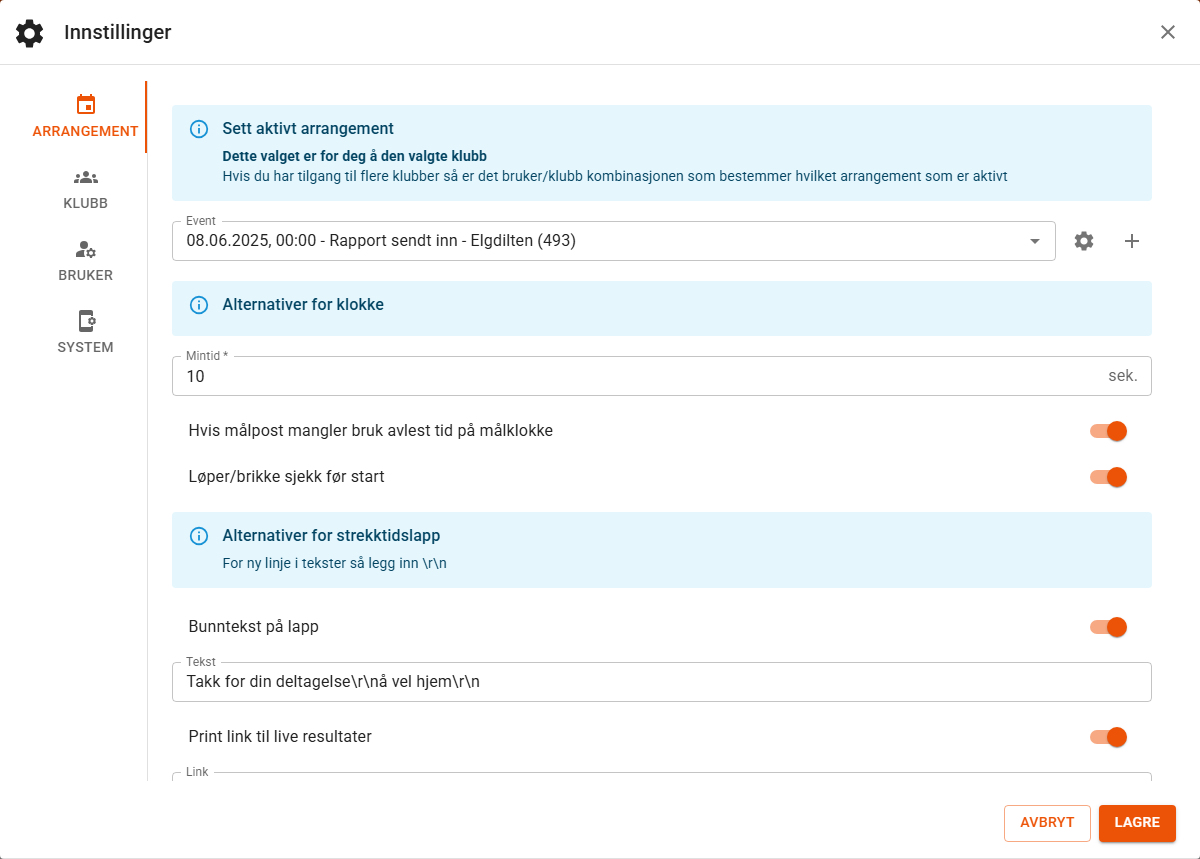Image resolution: width=1200 pixels, height=859 pixels.
Task: Edit the Tekst footer field
Action: pos(662,682)
